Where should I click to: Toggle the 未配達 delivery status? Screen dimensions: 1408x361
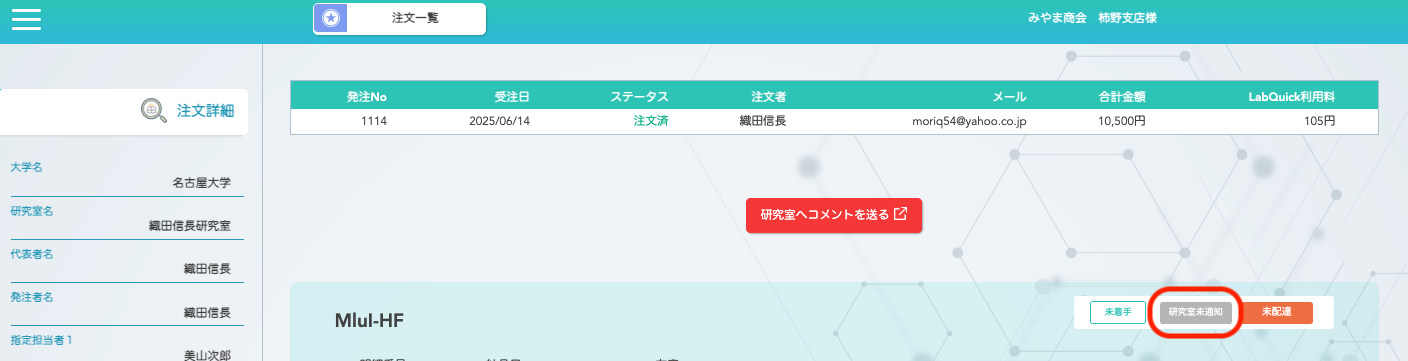click(x=1276, y=312)
